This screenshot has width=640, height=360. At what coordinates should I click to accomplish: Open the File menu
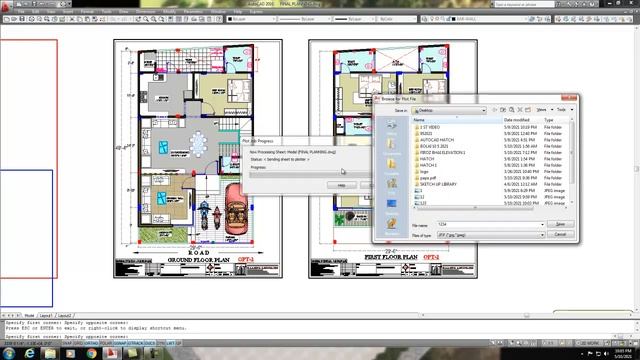point(21,11)
